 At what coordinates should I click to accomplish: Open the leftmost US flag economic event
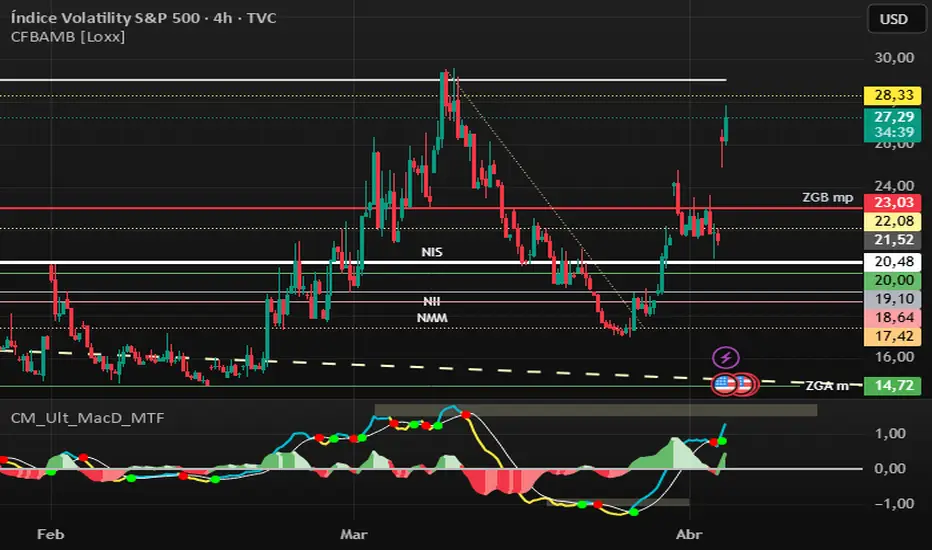(723, 385)
